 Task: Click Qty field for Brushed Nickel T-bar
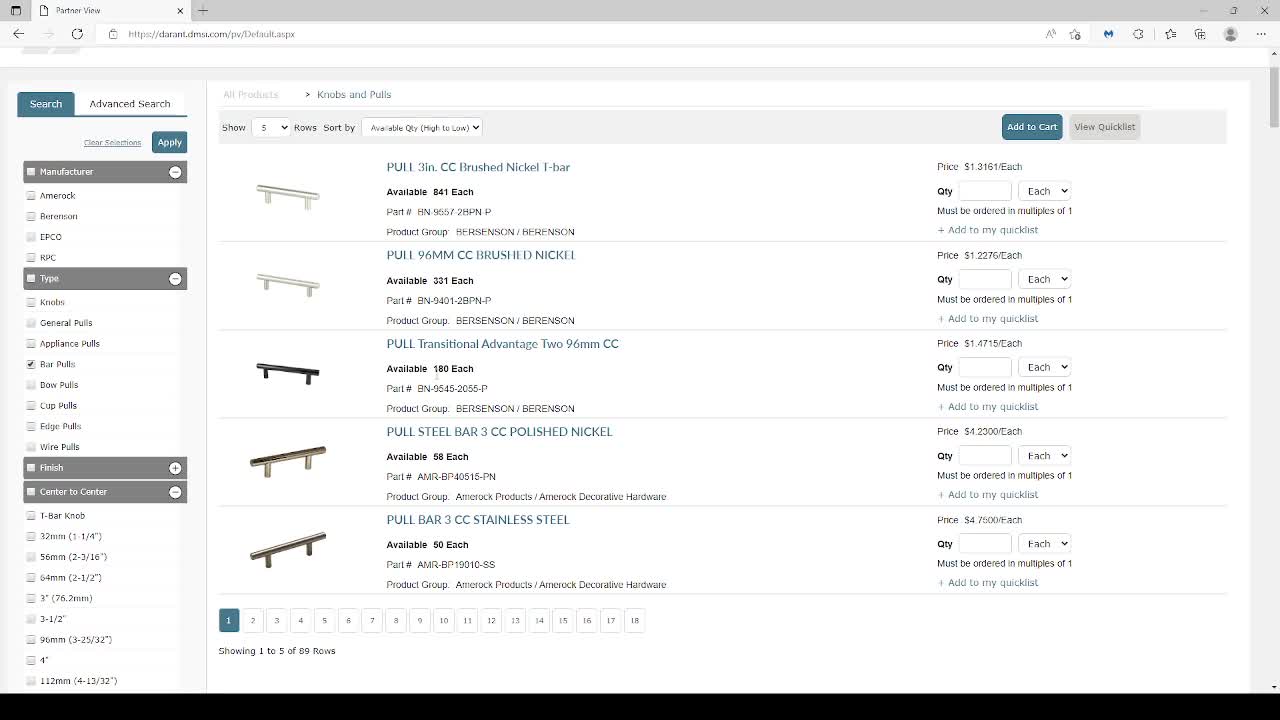pos(985,191)
